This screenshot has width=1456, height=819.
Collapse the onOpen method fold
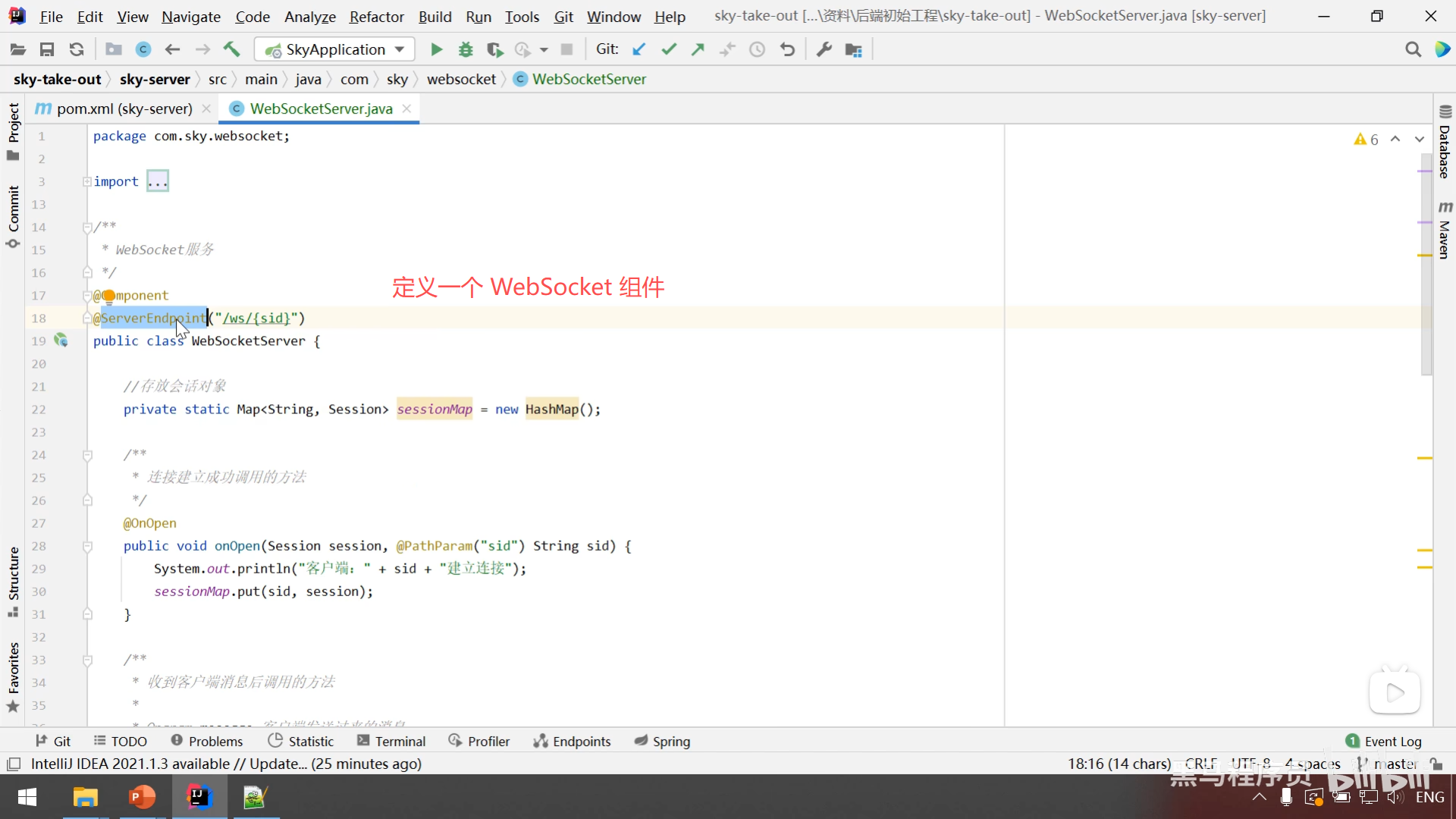point(87,546)
